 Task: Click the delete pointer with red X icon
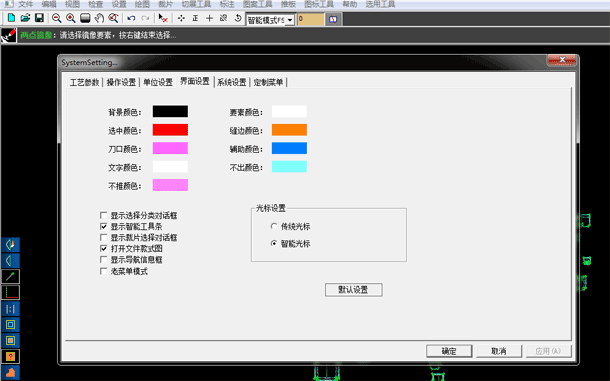(x=163, y=18)
